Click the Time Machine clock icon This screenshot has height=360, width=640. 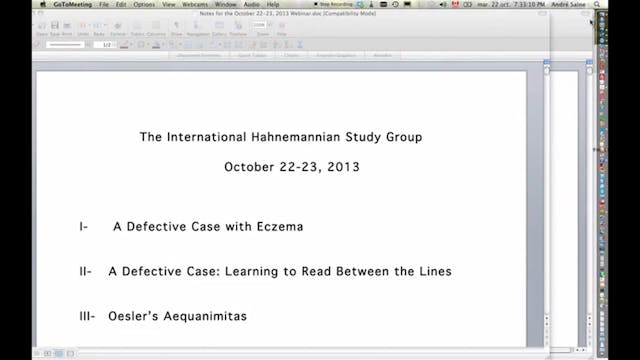click(395, 4)
